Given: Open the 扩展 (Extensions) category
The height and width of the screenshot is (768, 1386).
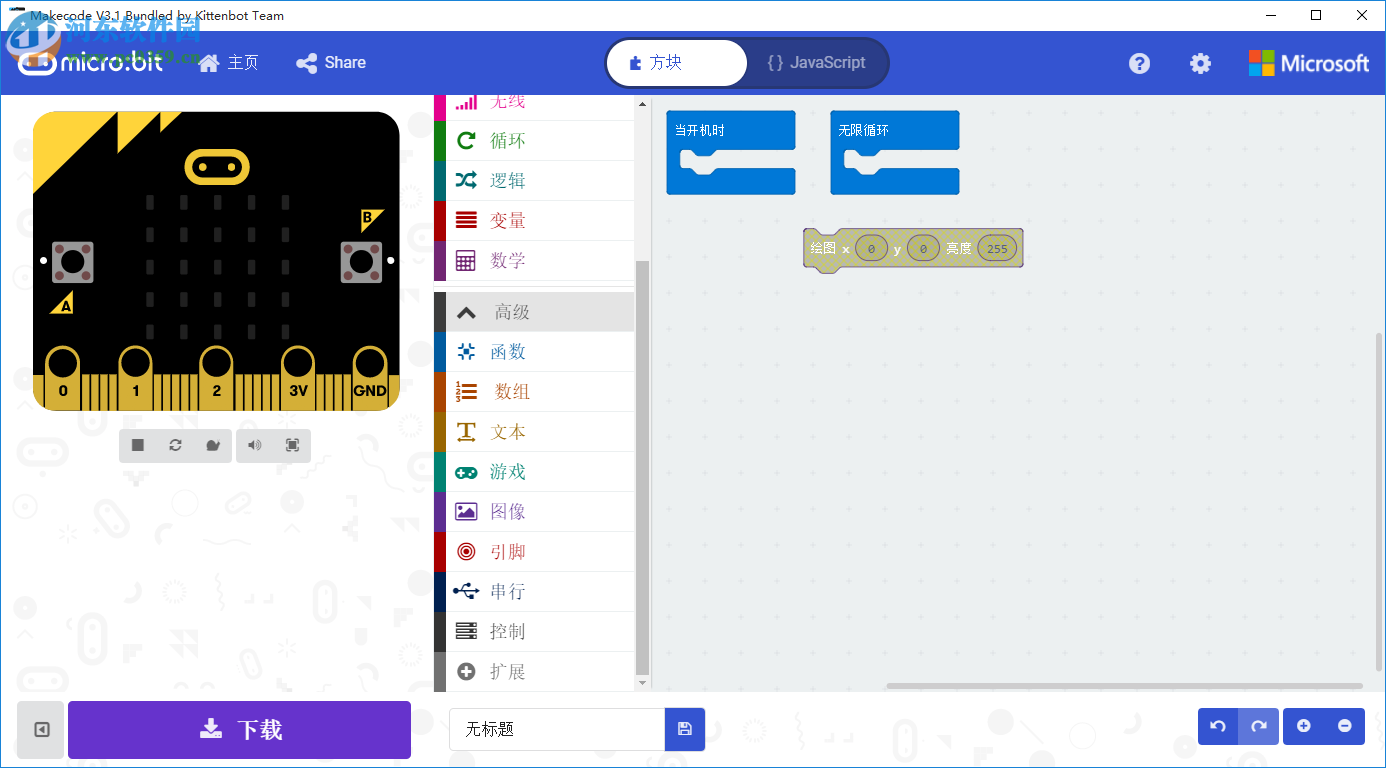Looking at the screenshot, I should click(506, 671).
